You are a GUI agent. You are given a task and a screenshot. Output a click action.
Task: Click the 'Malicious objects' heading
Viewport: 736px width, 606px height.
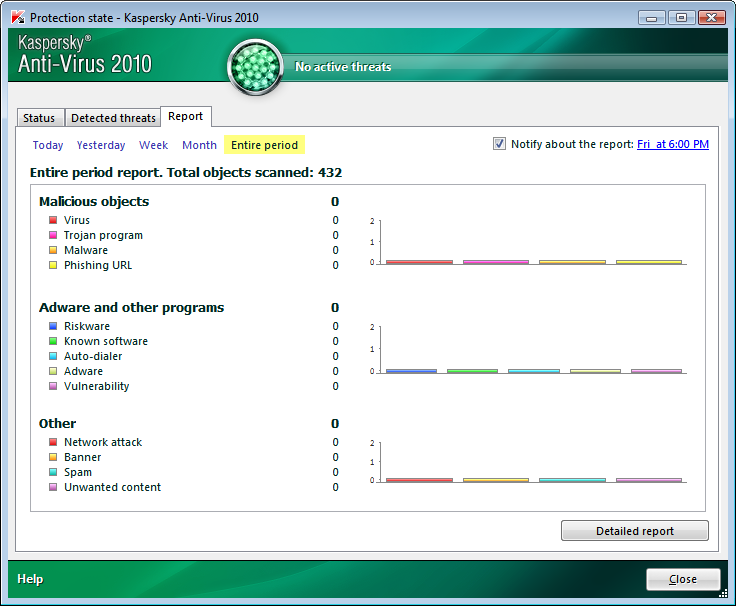94,201
